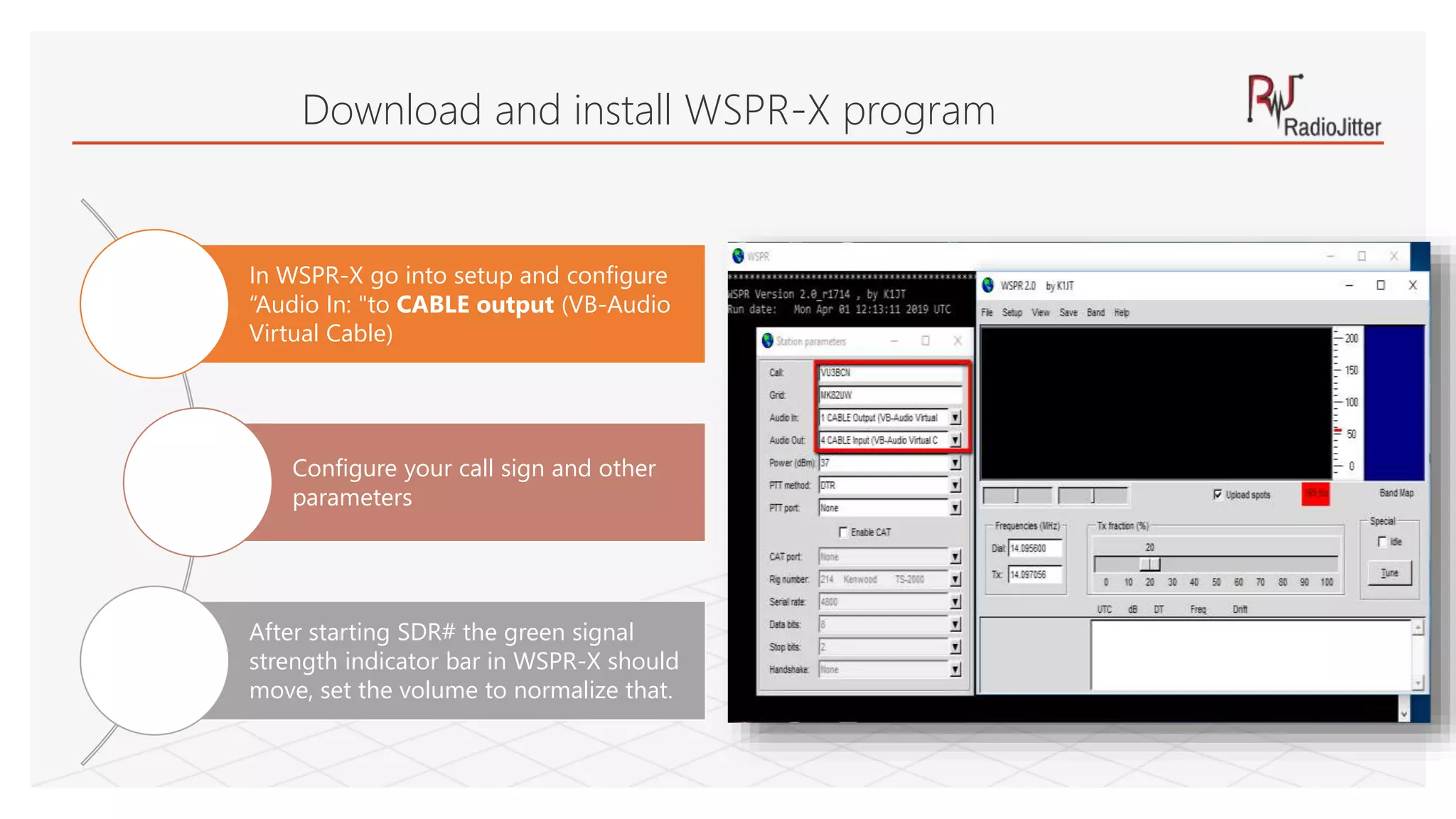Click the WSPR console window globe icon
Image resolution: width=1456 pixels, height=819 pixels.
click(x=738, y=256)
